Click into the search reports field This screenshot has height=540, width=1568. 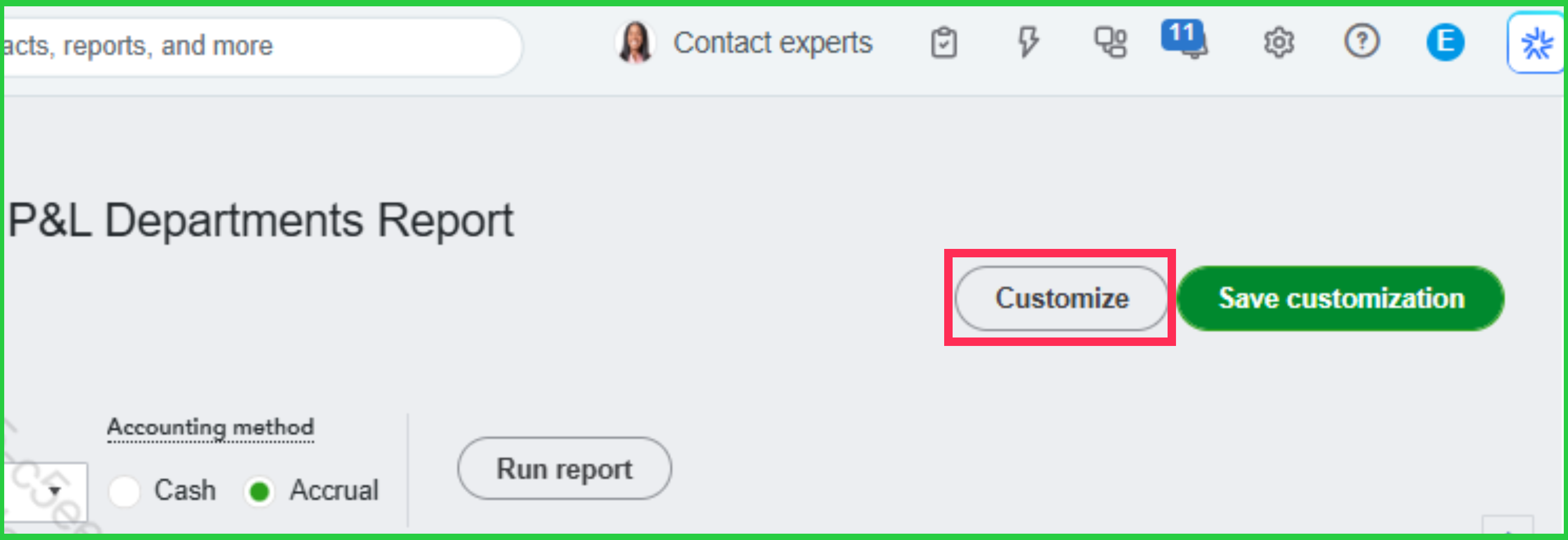click(x=262, y=46)
